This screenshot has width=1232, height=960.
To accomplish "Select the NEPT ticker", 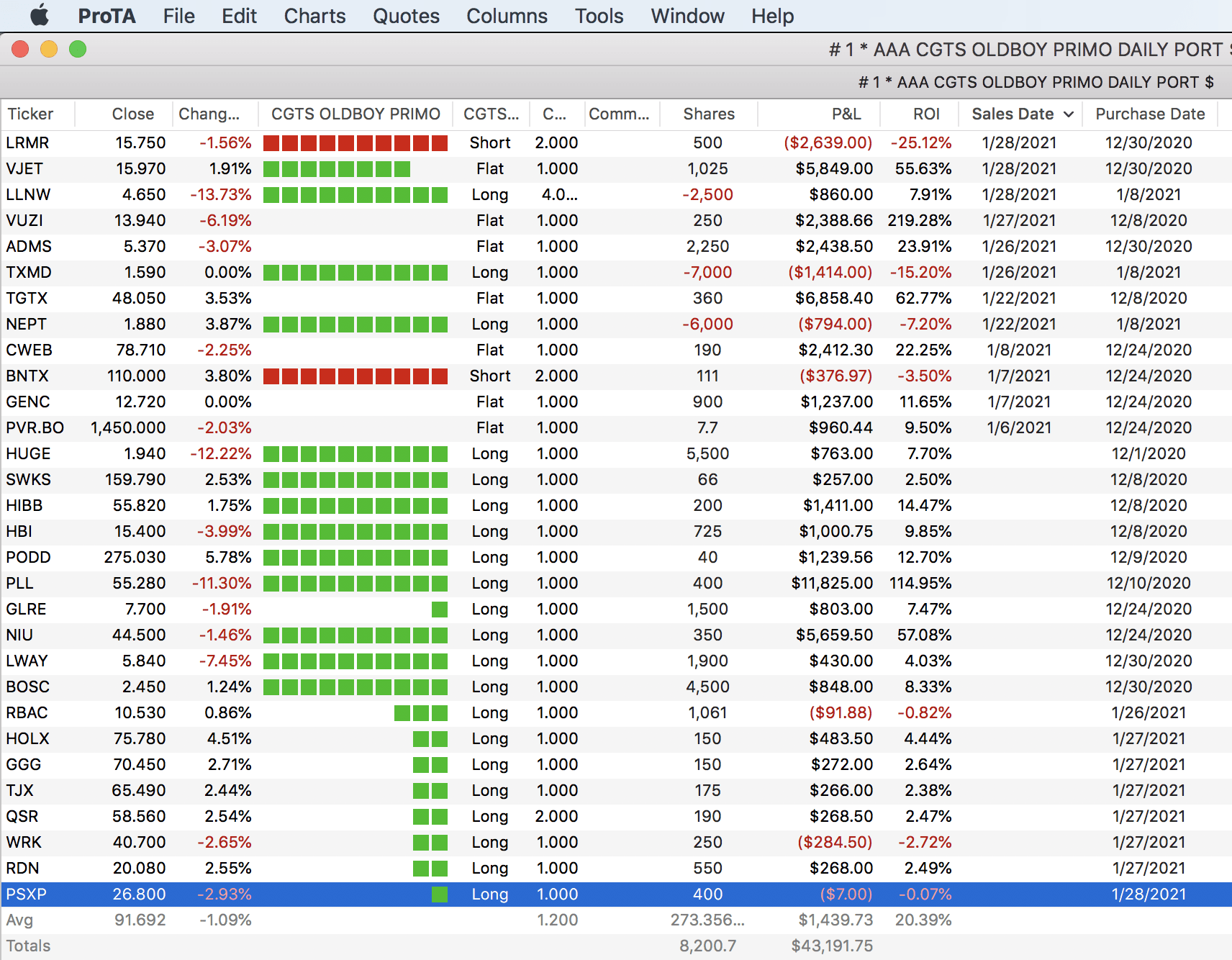I will pyautogui.click(x=26, y=324).
